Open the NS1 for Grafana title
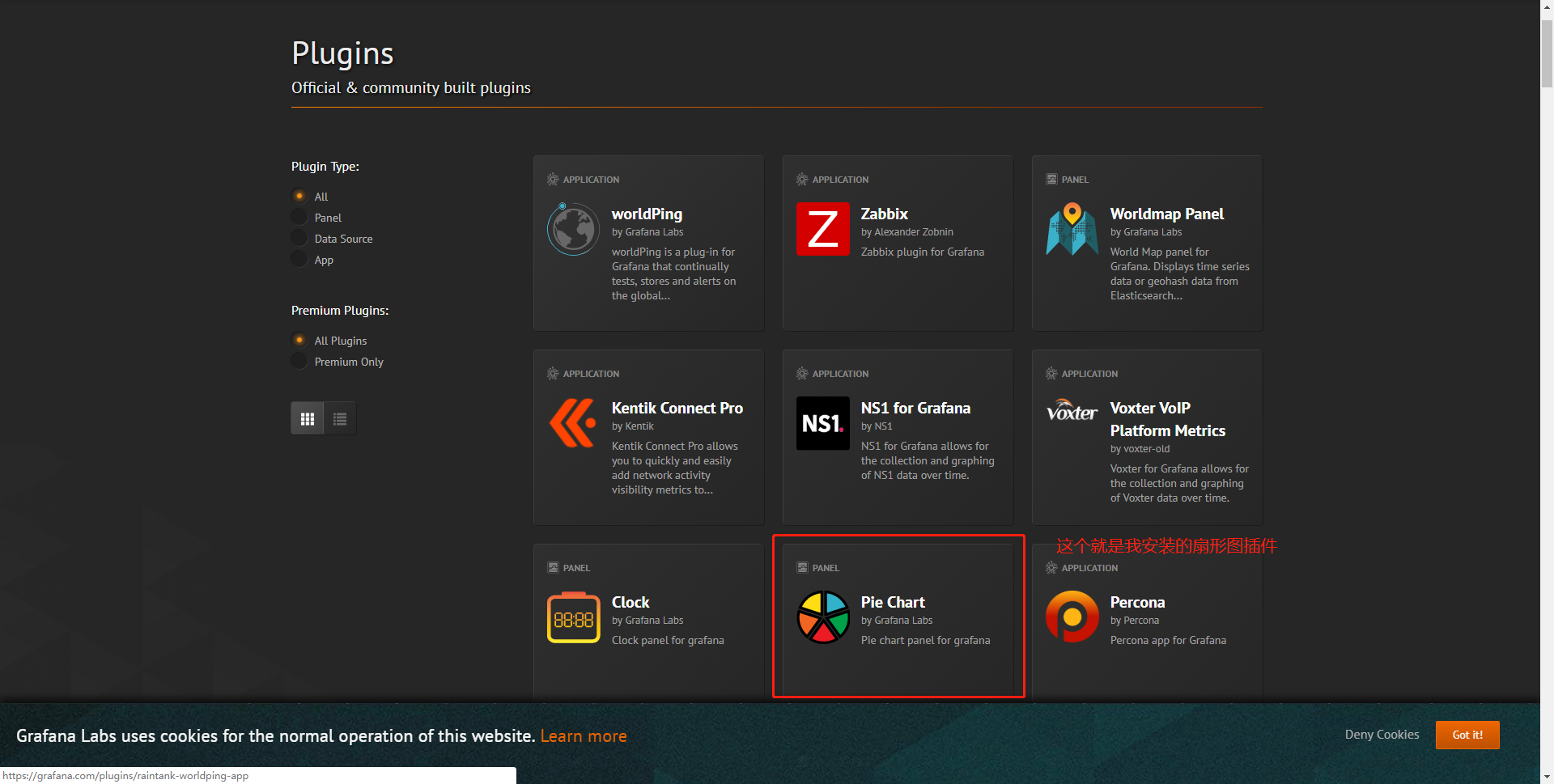 915,409
